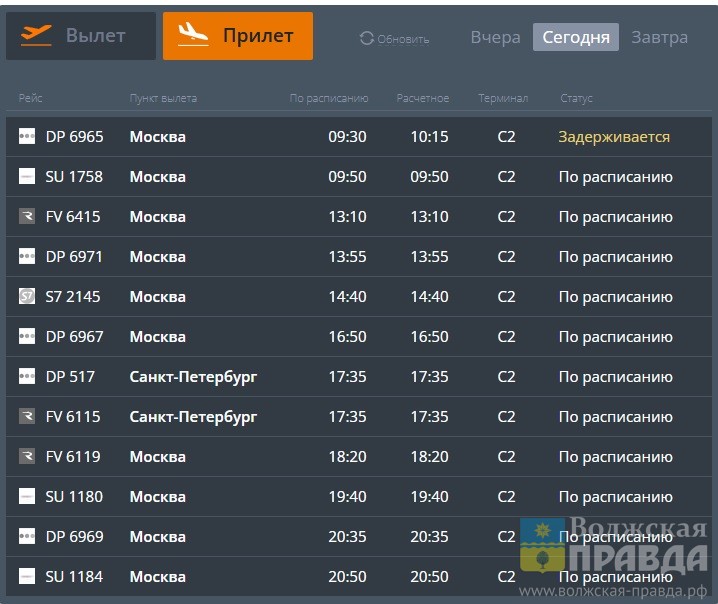
Task: Open the delayed flight status Задерживается
Action: coord(613,137)
